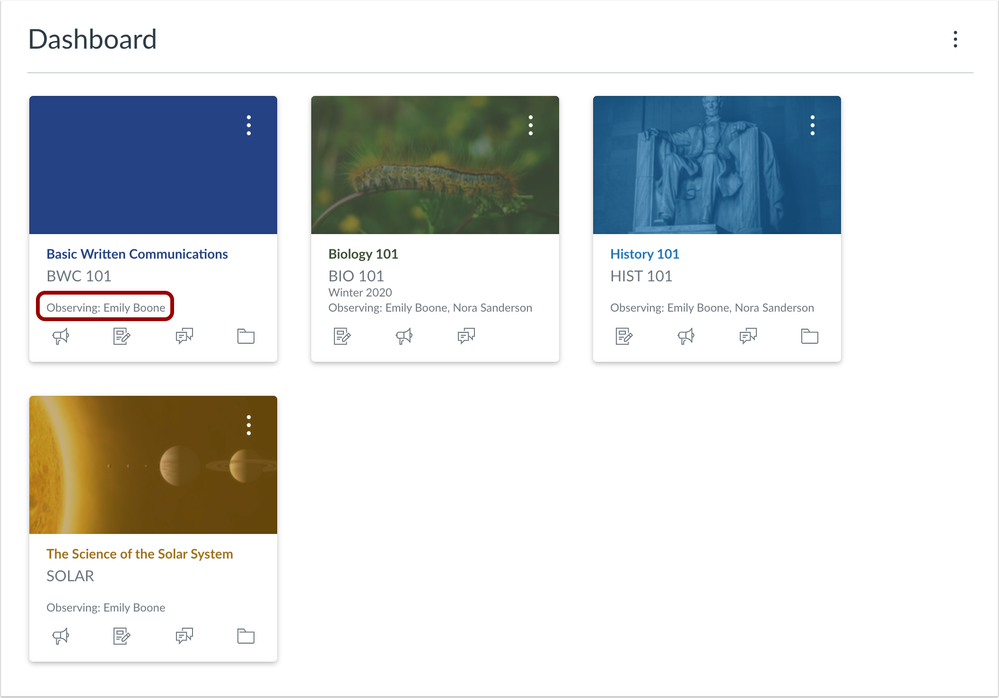Open options menu on Biology 101 card
Image resolution: width=999 pixels, height=698 pixels.
(531, 125)
